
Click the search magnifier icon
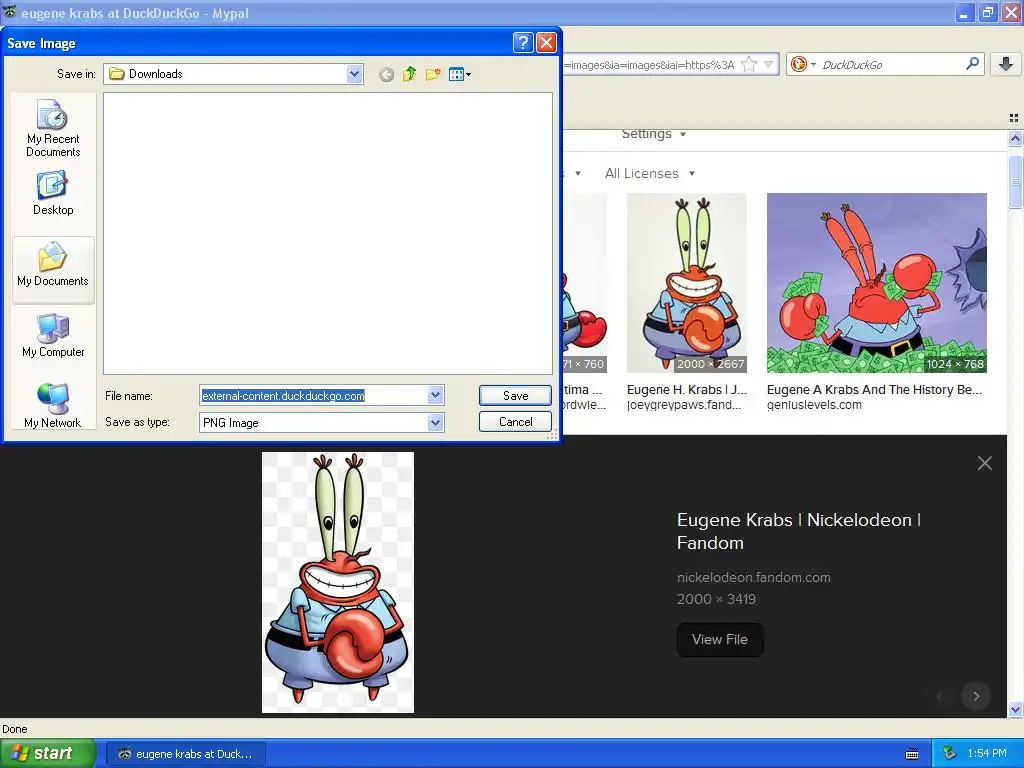972,64
